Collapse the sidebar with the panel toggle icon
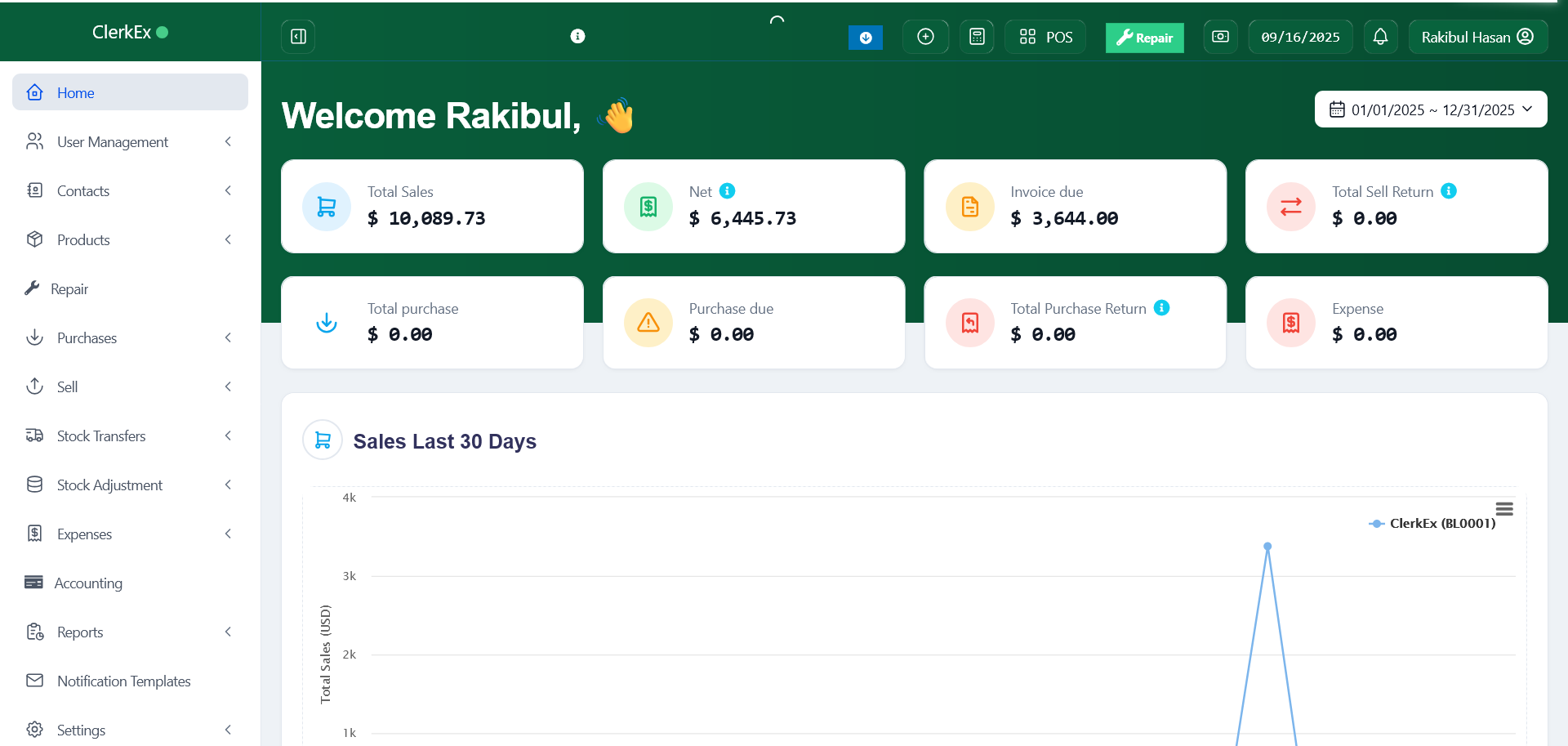Viewport: 1568px width, 746px height. coord(297,36)
